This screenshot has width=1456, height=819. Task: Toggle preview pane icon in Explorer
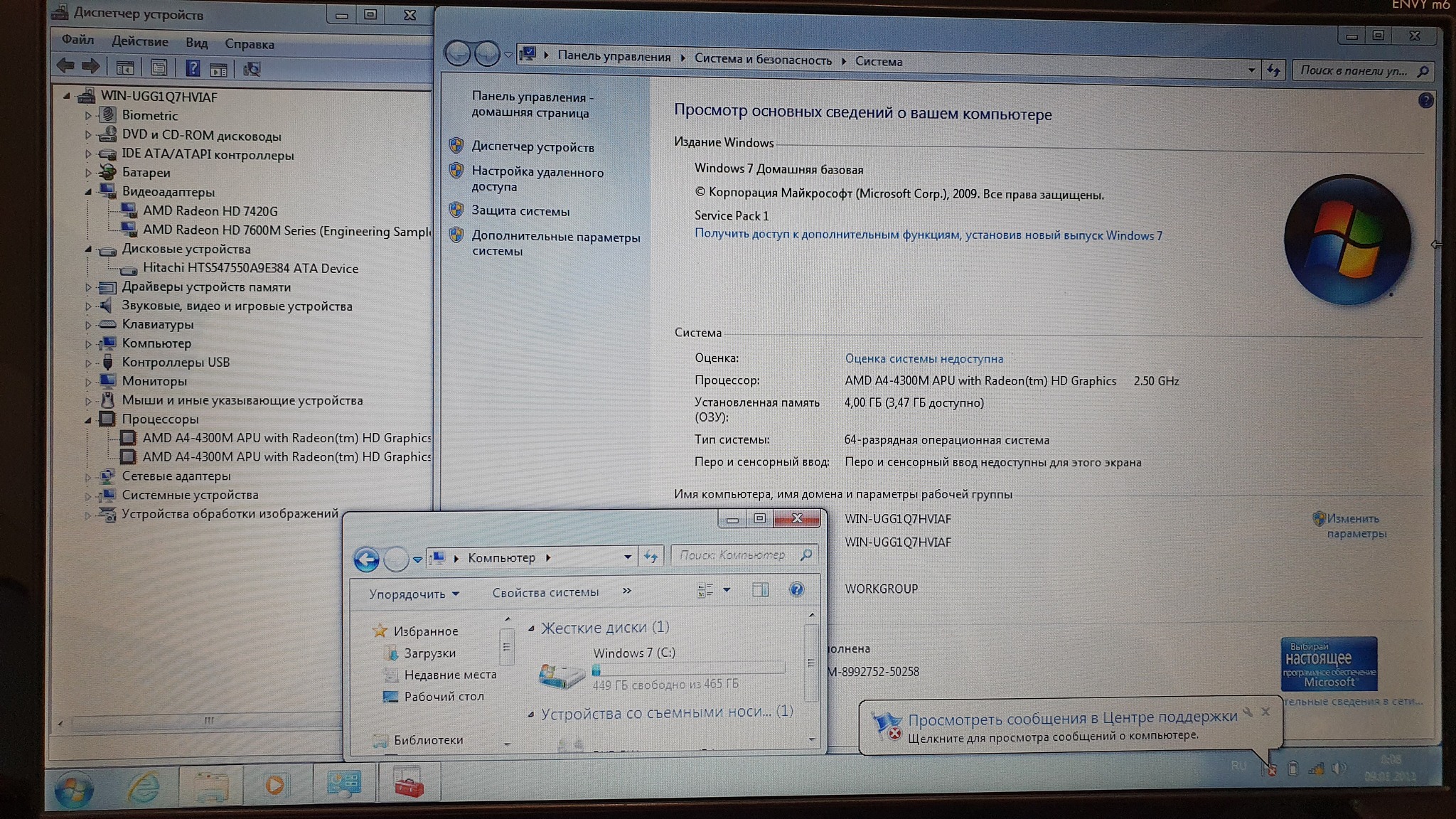[x=760, y=589]
